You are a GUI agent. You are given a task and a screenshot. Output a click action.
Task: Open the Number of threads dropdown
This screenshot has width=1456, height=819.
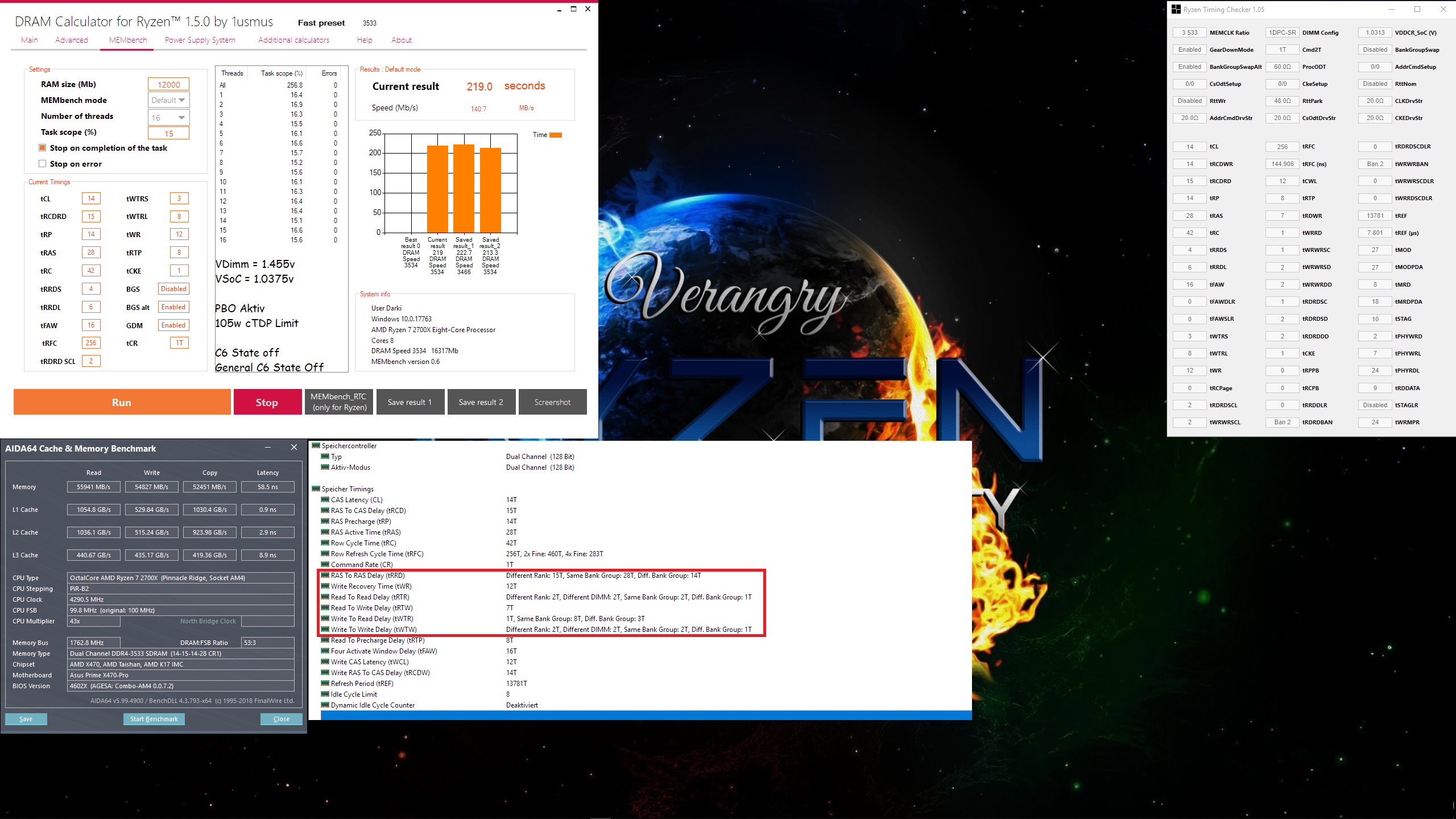168,117
